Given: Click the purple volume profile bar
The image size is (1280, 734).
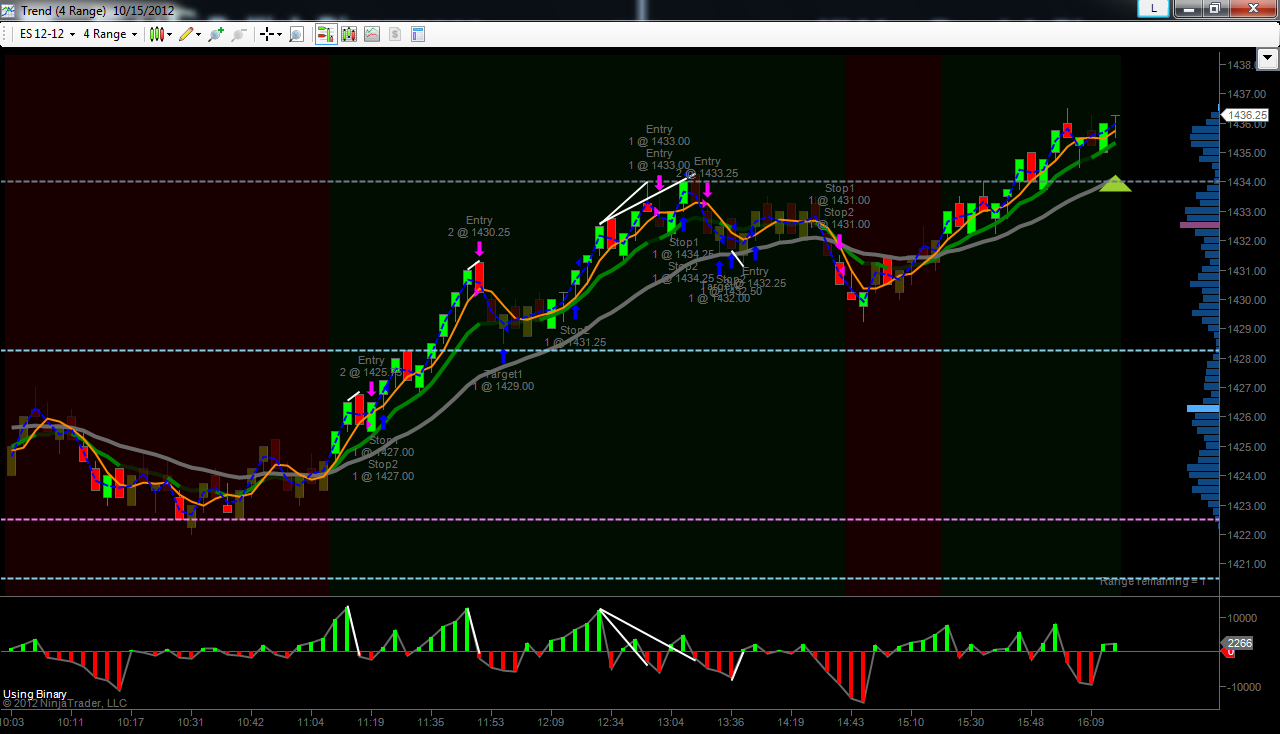Looking at the screenshot, I should 1199,225.
